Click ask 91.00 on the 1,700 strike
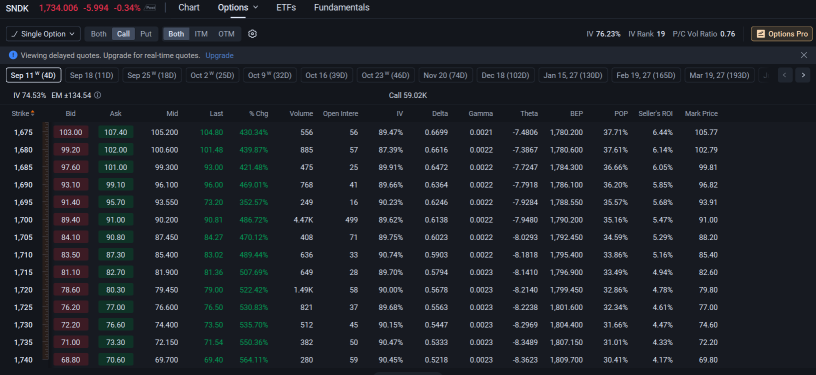 (116, 220)
